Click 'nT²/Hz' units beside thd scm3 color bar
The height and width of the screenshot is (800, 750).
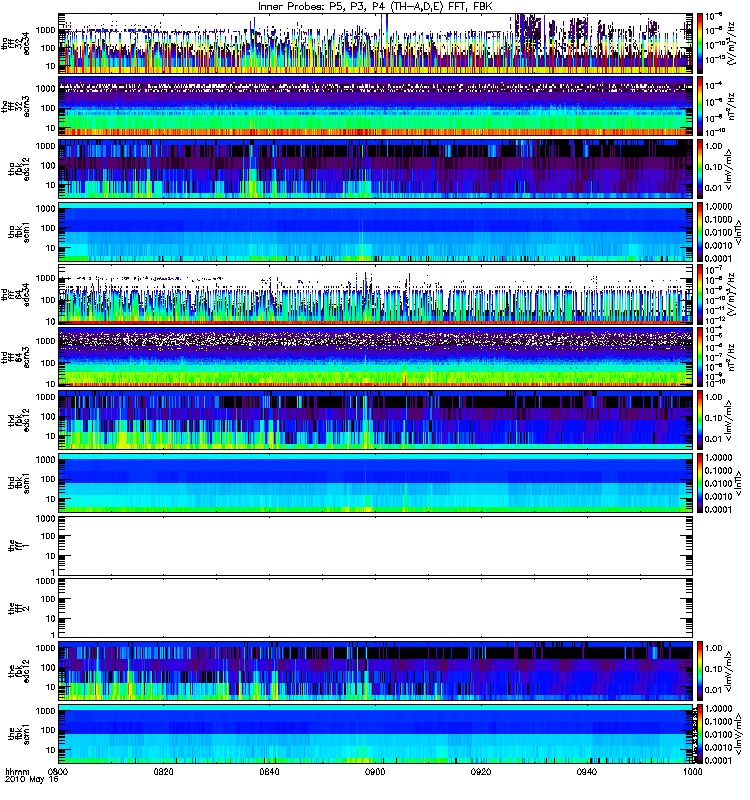(731, 357)
